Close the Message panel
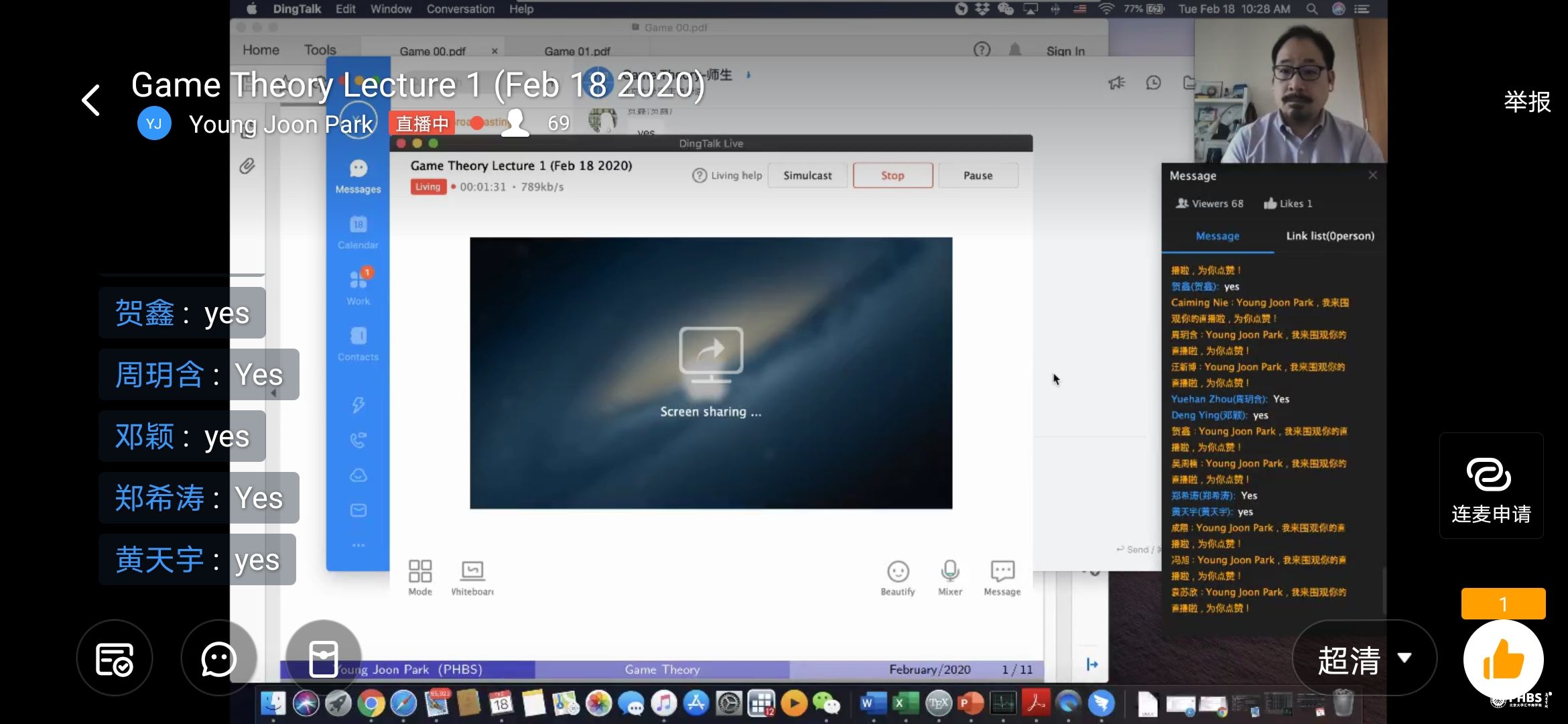The height and width of the screenshot is (724, 1568). point(1372,175)
